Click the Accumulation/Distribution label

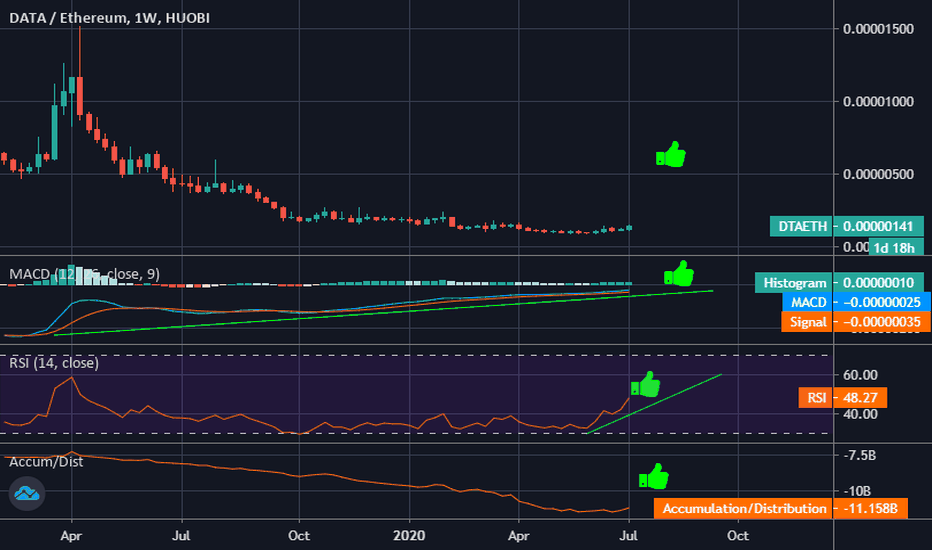pos(744,508)
